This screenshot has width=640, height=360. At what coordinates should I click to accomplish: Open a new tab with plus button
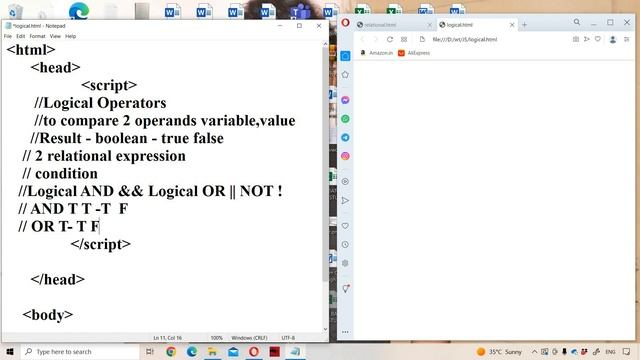coord(524,25)
